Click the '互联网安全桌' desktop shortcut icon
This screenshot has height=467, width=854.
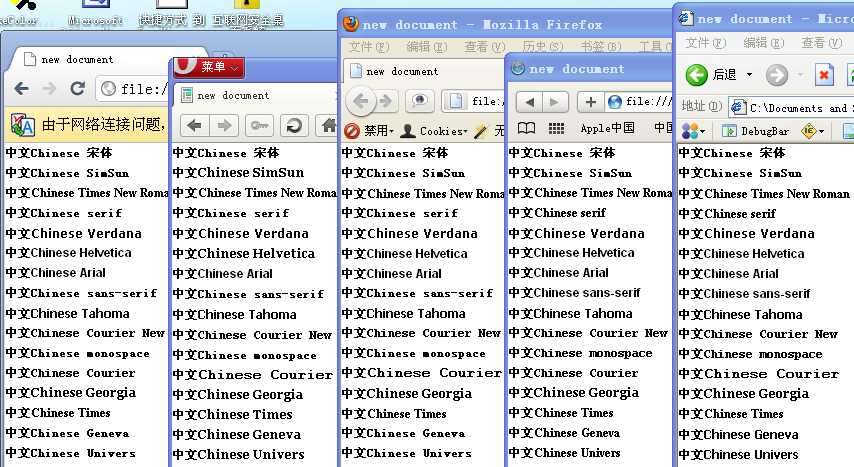pyautogui.click(x=247, y=13)
